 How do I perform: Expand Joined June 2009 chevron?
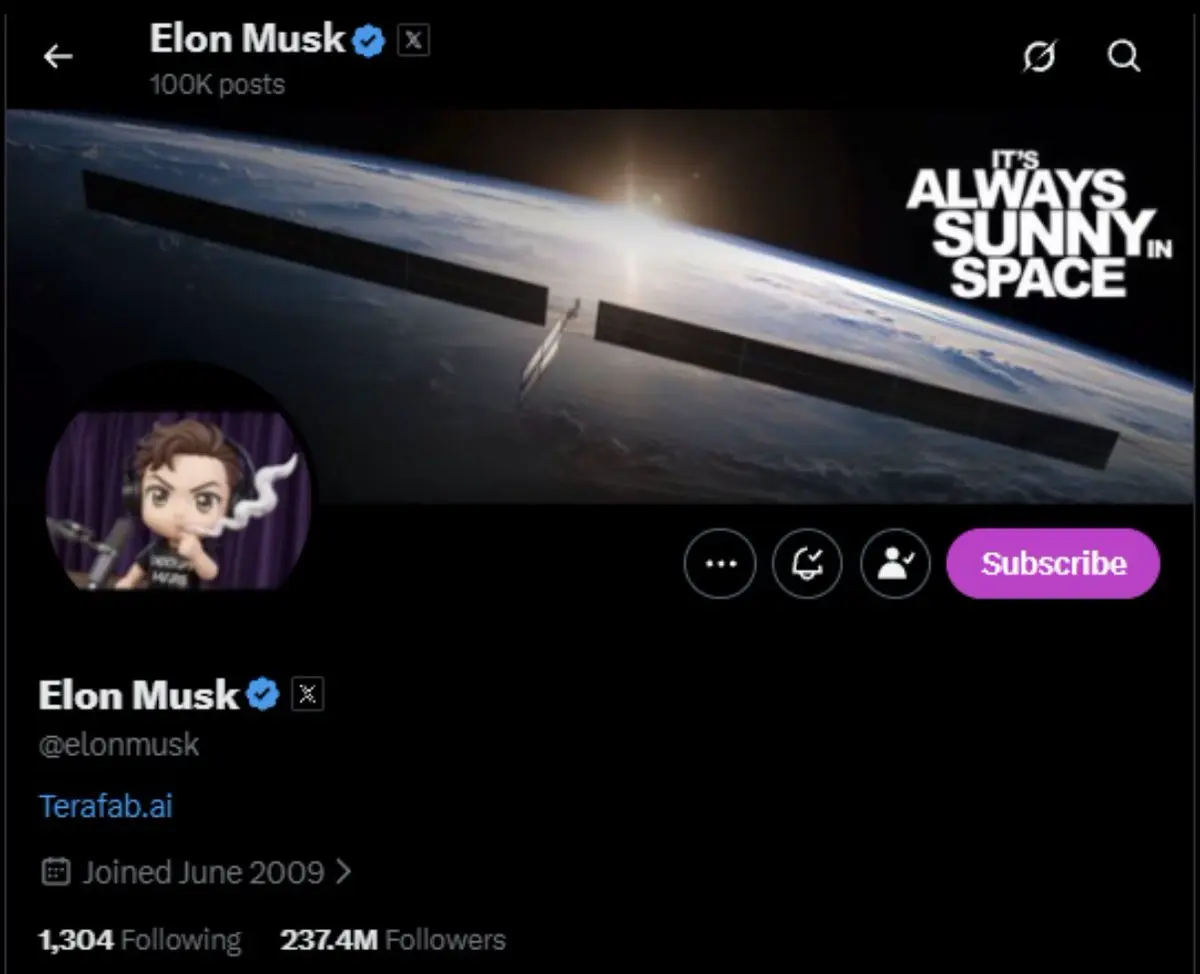pos(343,872)
